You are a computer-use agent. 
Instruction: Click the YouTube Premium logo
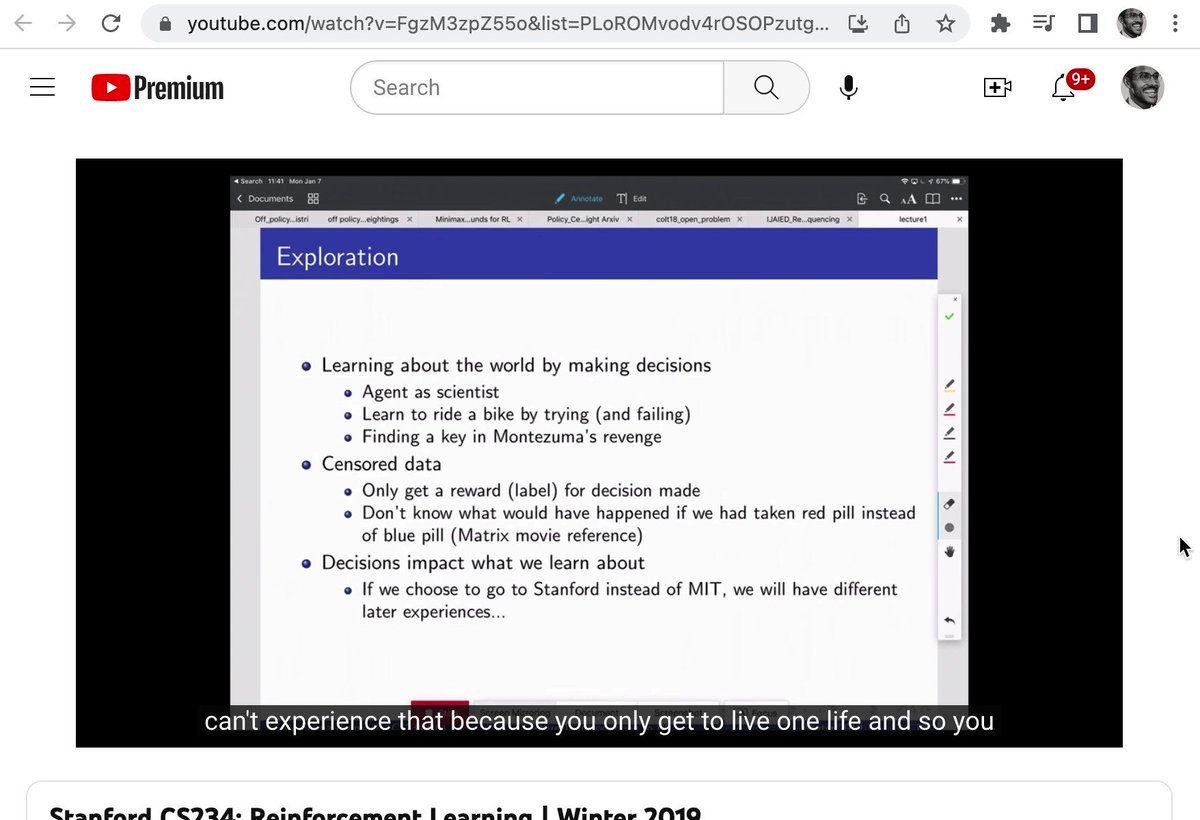tap(158, 88)
